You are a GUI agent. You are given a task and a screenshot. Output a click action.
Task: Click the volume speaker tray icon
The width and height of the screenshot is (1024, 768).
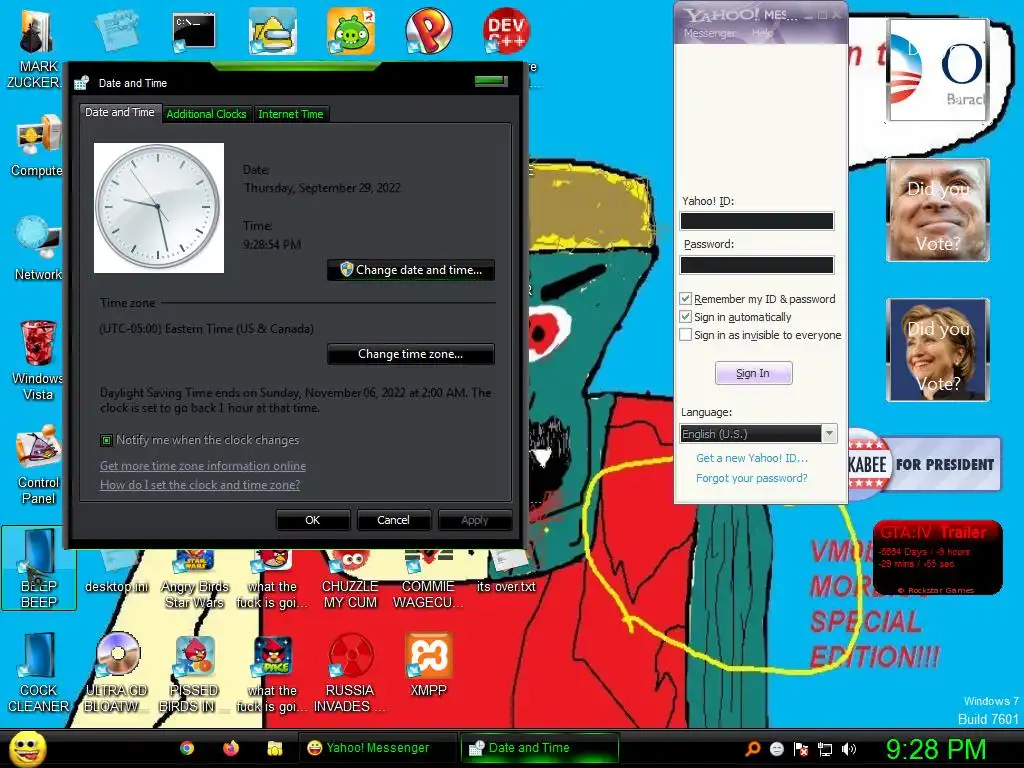click(849, 749)
